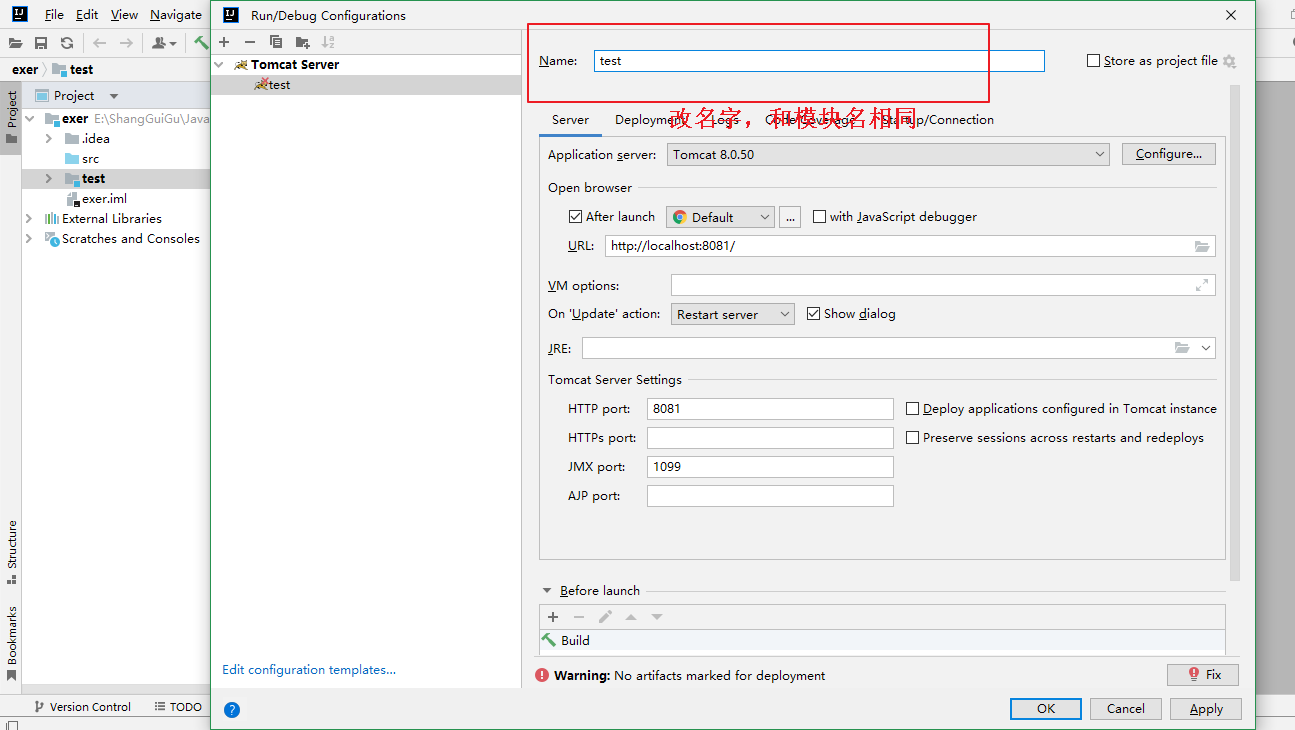
Task: Click the JMX port field
Action: [770, 466]
